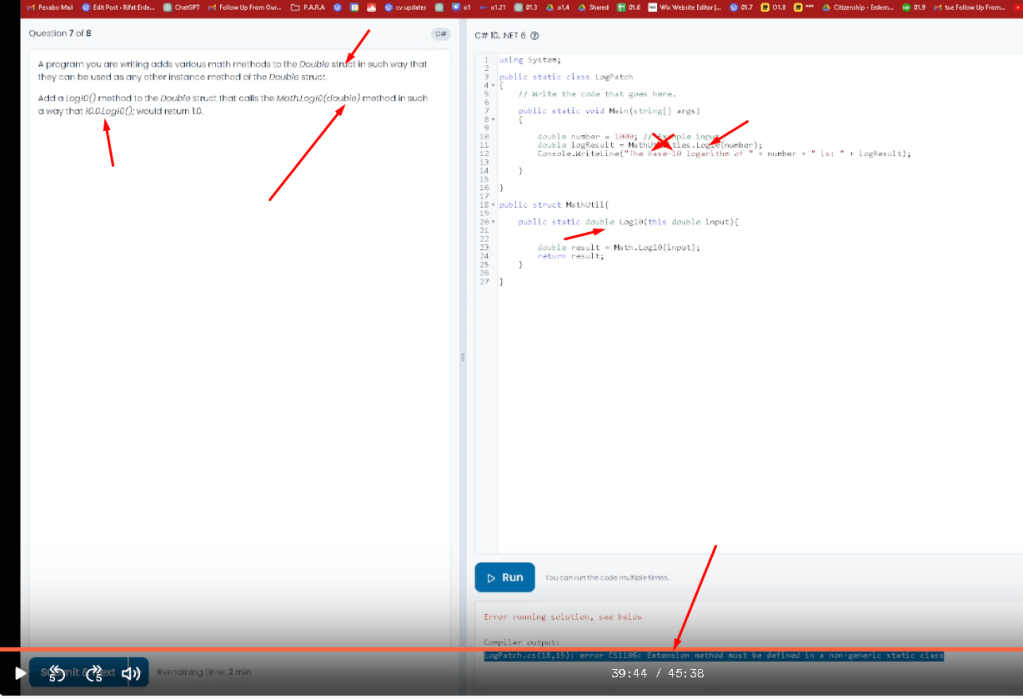Open the C# 10 .NET 6 help icon
The width and height of the screenshot is (1023, 699).
point(535,35)
